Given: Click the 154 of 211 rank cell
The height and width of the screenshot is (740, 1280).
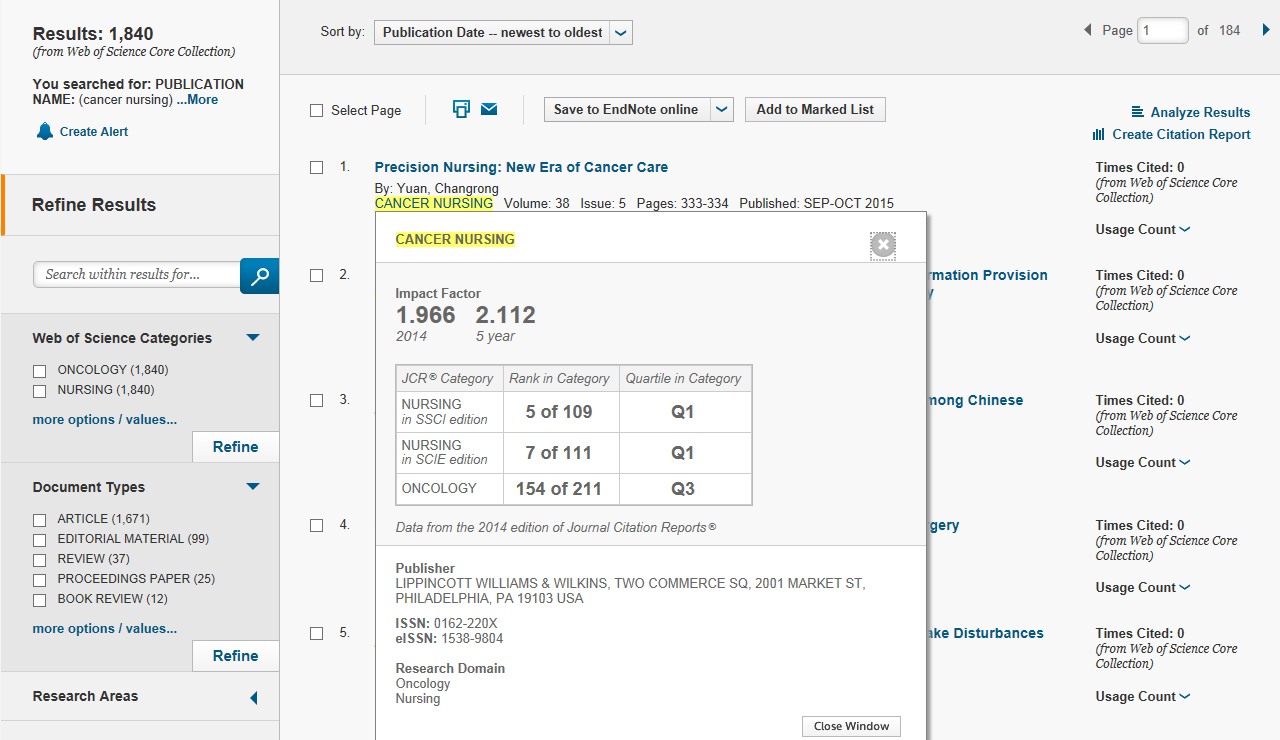Looking at the screenshot, I should [559, 489].
